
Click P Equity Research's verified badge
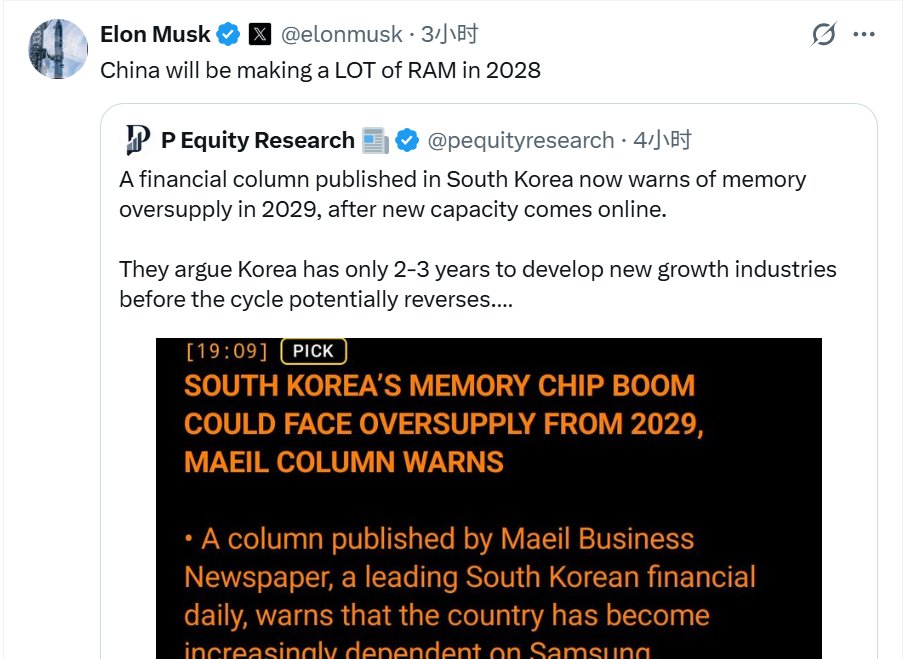[407, 141]
